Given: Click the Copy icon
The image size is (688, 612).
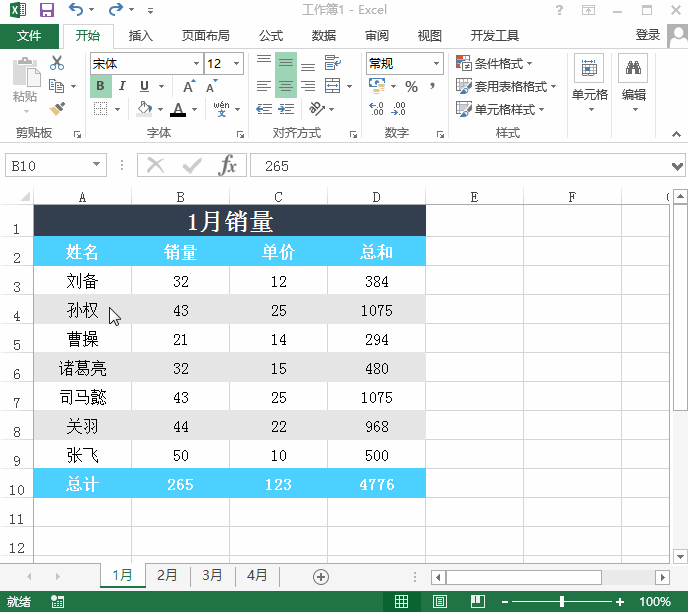Looking at the screenshot, I should pos(57,86).
